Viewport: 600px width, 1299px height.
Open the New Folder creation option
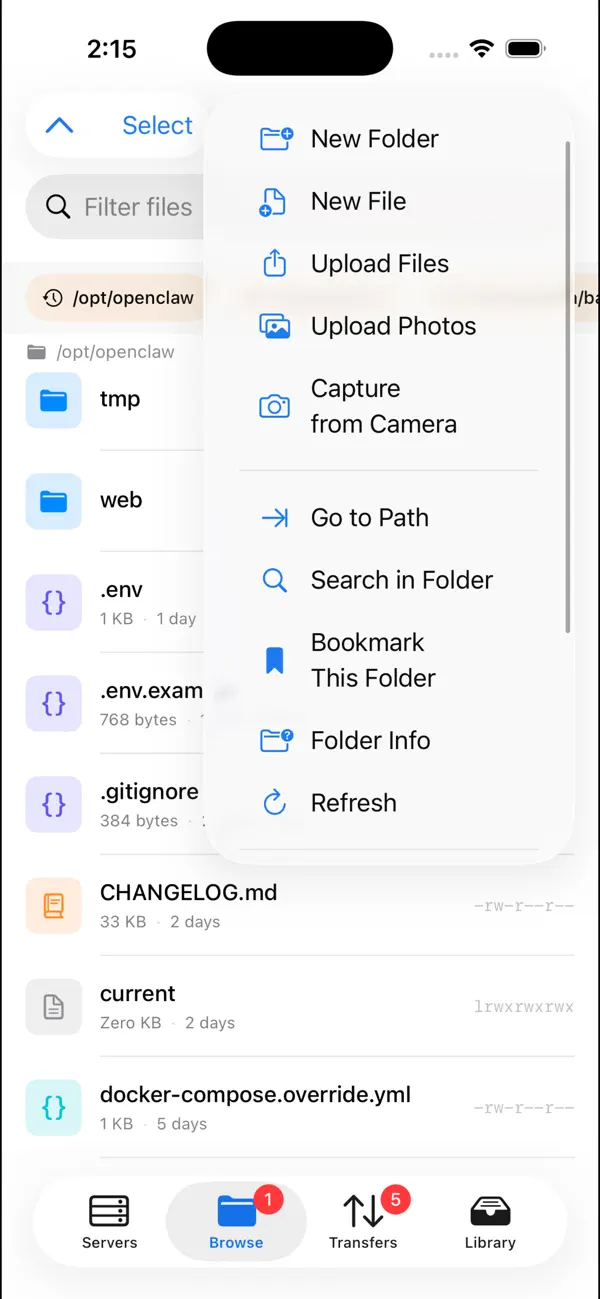374,138
